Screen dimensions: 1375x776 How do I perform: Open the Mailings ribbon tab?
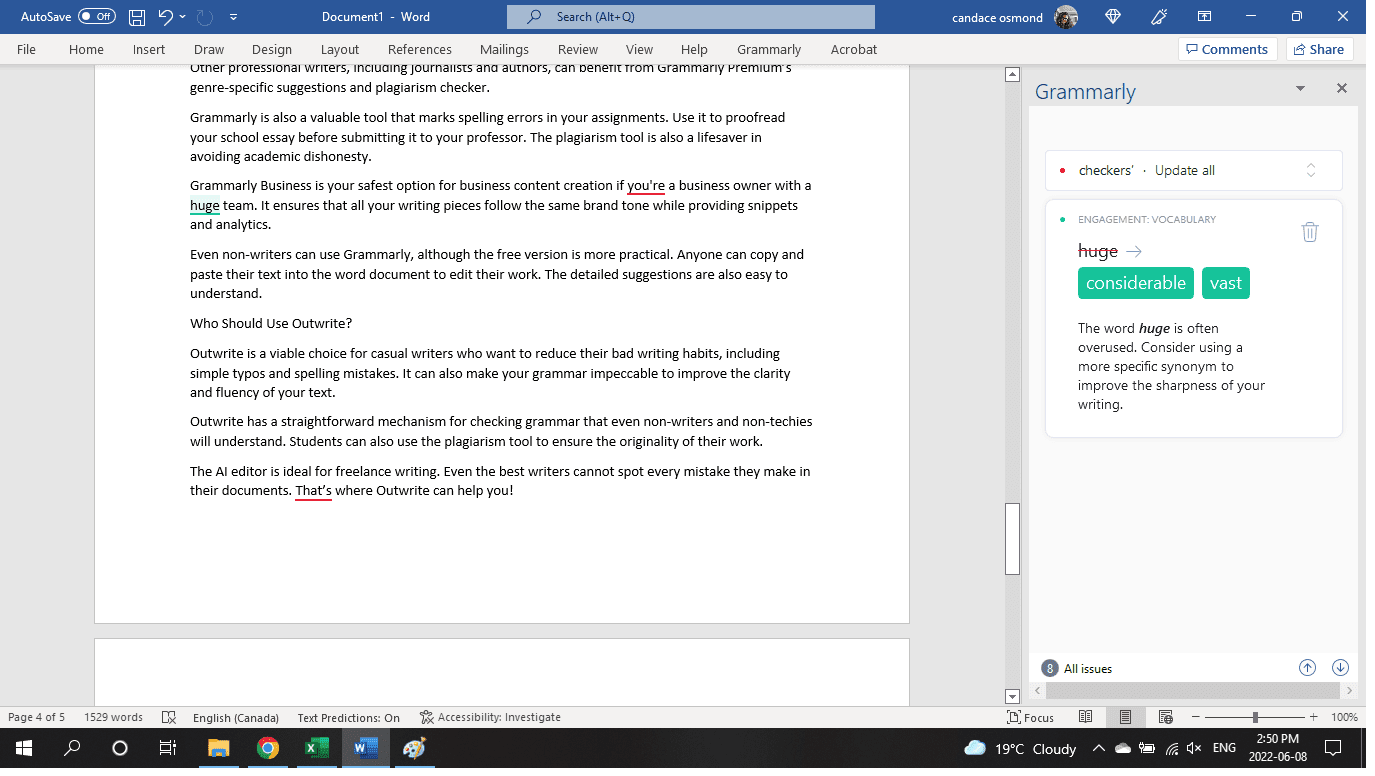[x=504, y=49]
